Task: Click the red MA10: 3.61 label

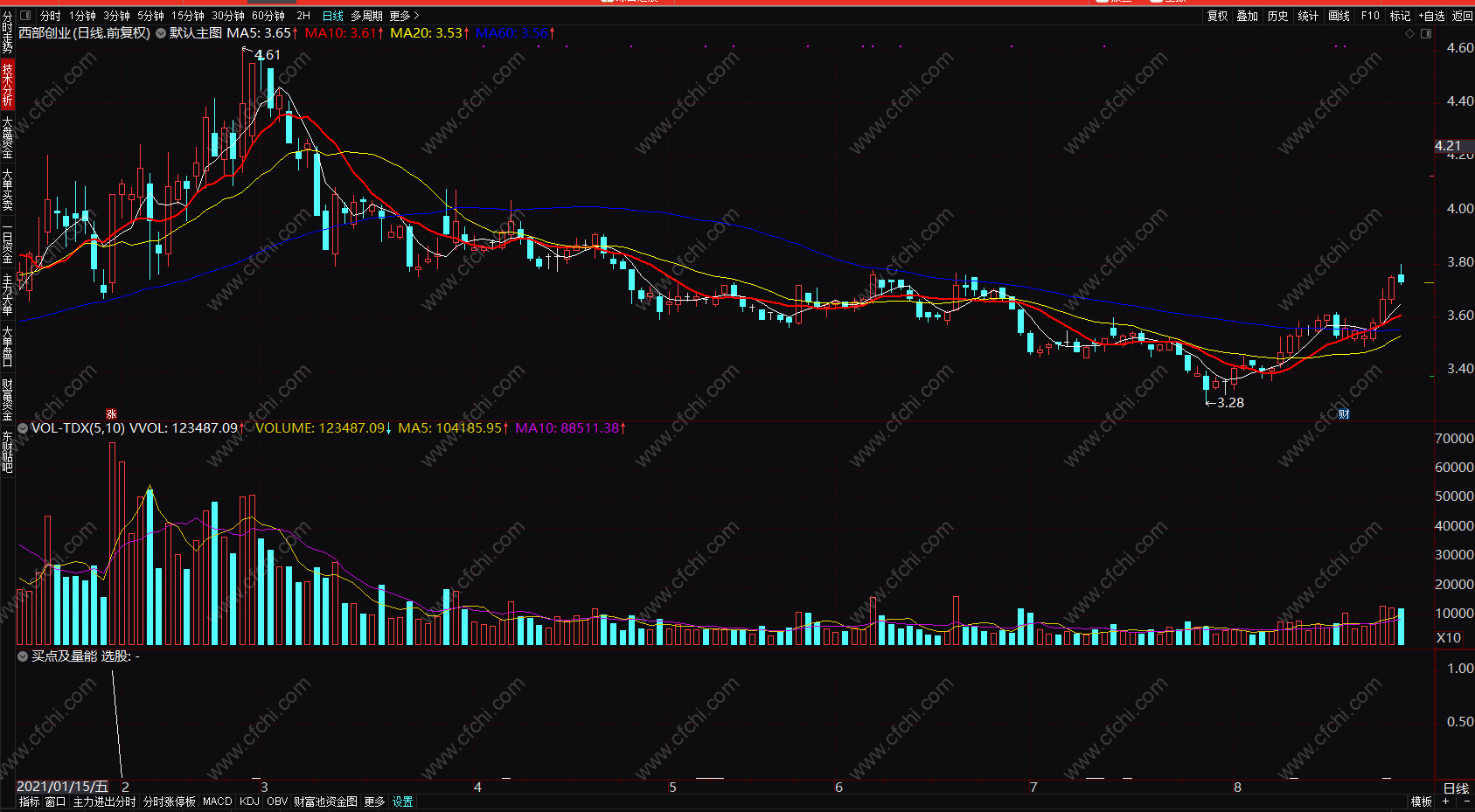Action: coord(344,33)
